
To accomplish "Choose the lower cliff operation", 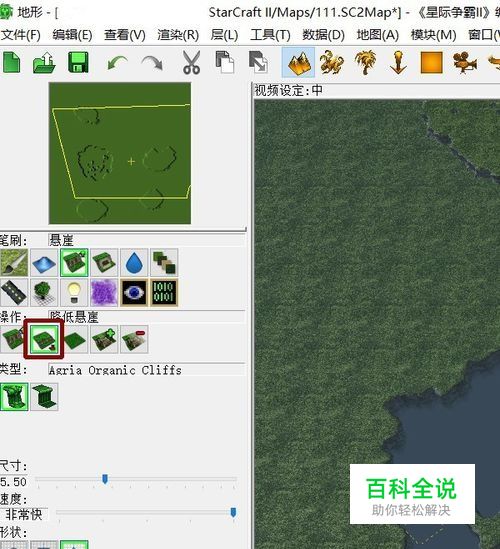I will point(44,339).
